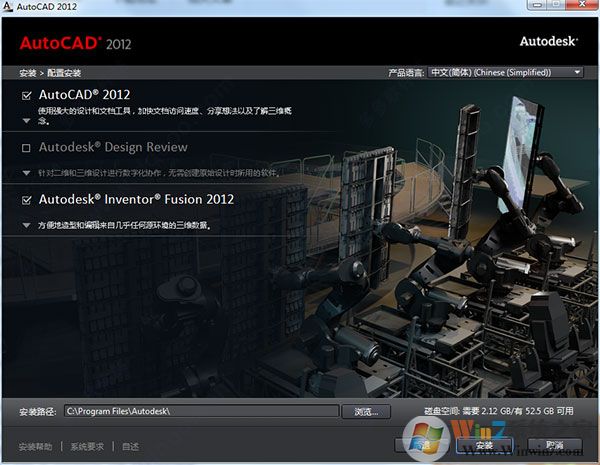This screenshot has height=465, width=600.
Task: Minimize the AutoCAD 2012 installer window
Action: tap(537, 5)
